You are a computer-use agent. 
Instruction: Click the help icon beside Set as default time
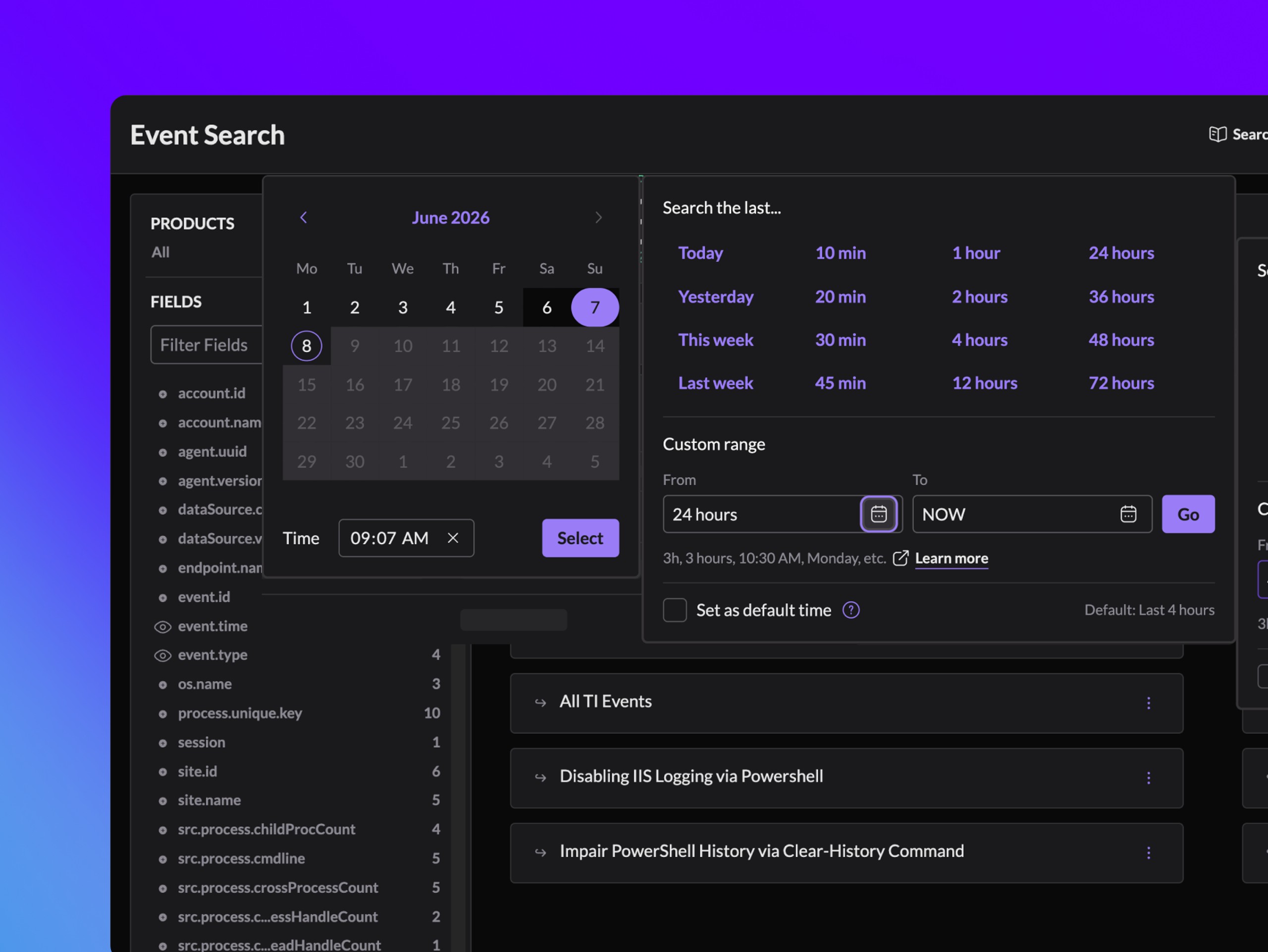(x=850, y=610)
